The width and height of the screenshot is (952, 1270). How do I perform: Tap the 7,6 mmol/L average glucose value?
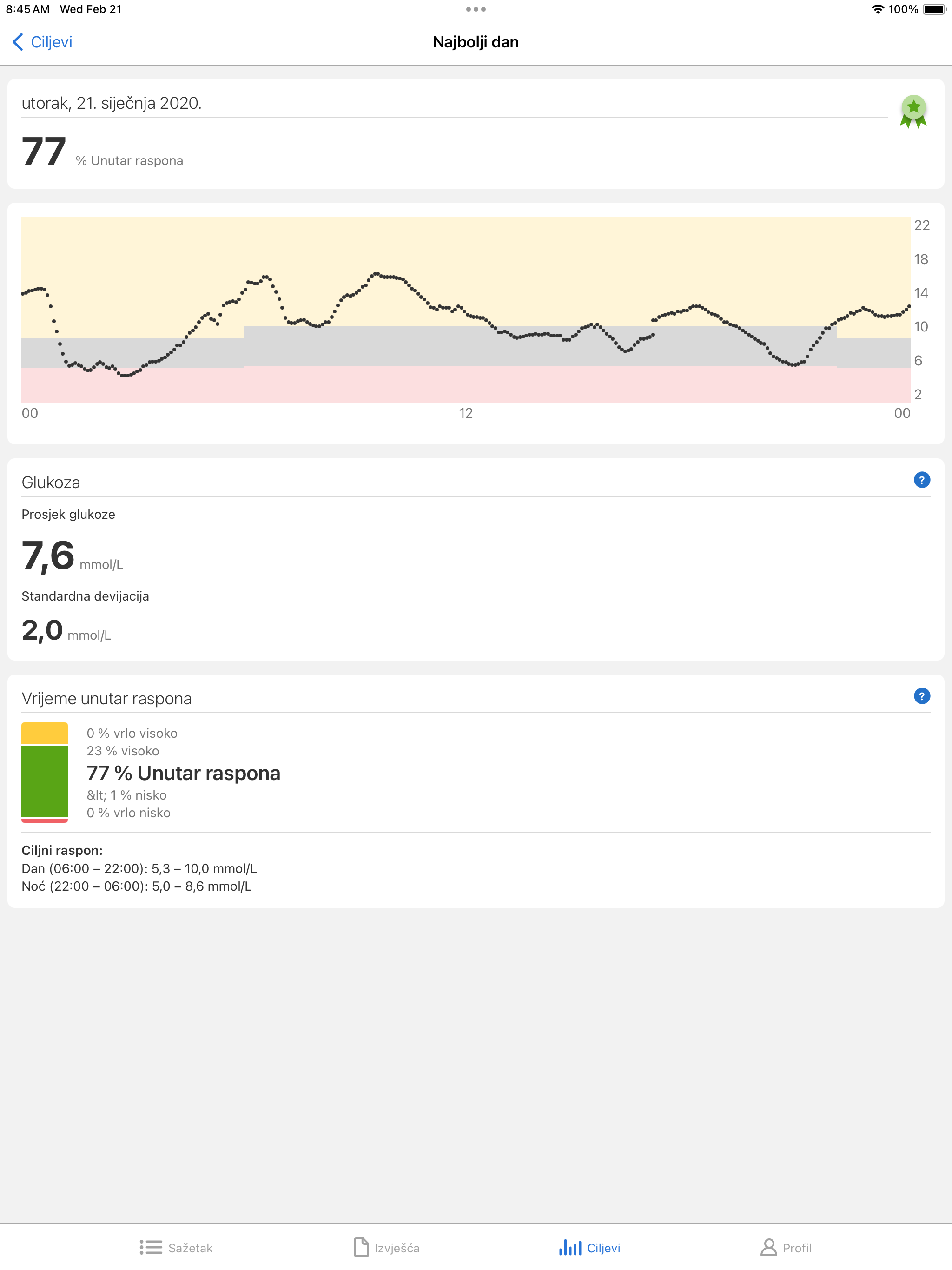click(48, 556)
